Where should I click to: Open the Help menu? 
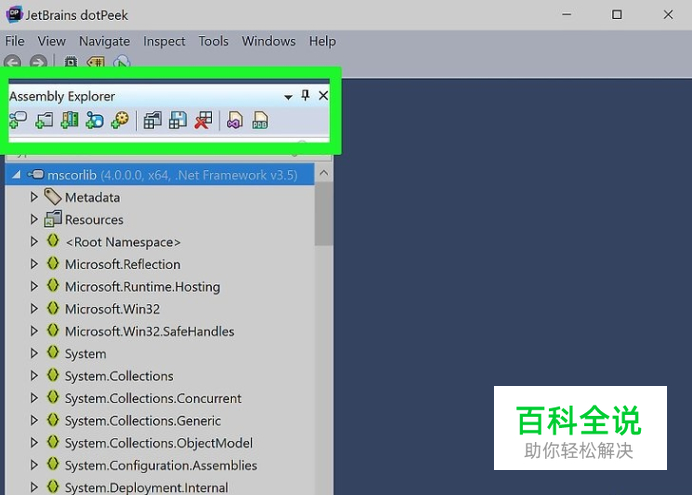322,41
